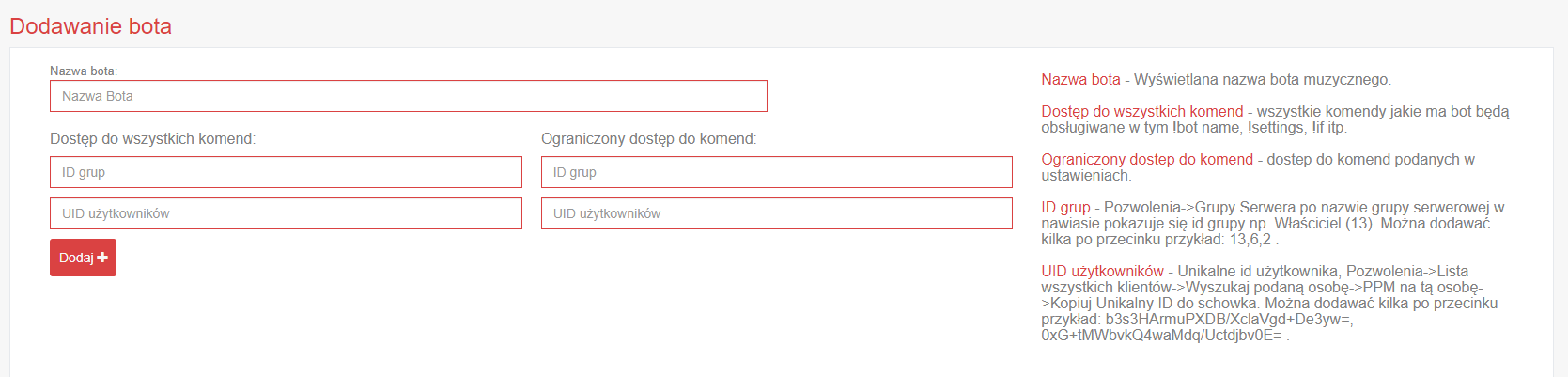This screenshot has height=377, width=1568.
Task: Click red 'Nazwa bota' term in help text
Action: point(1080,80)
